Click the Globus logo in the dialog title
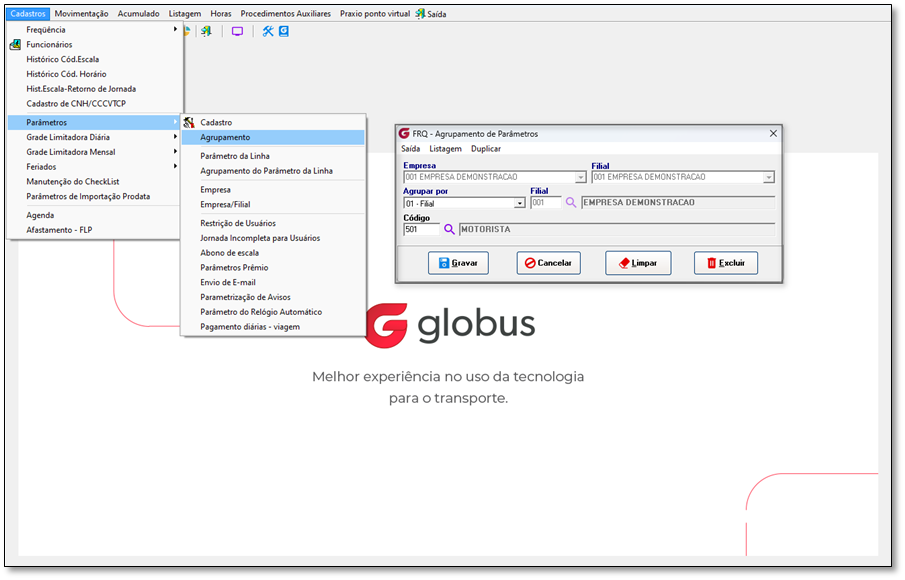 tap(405, 134)
